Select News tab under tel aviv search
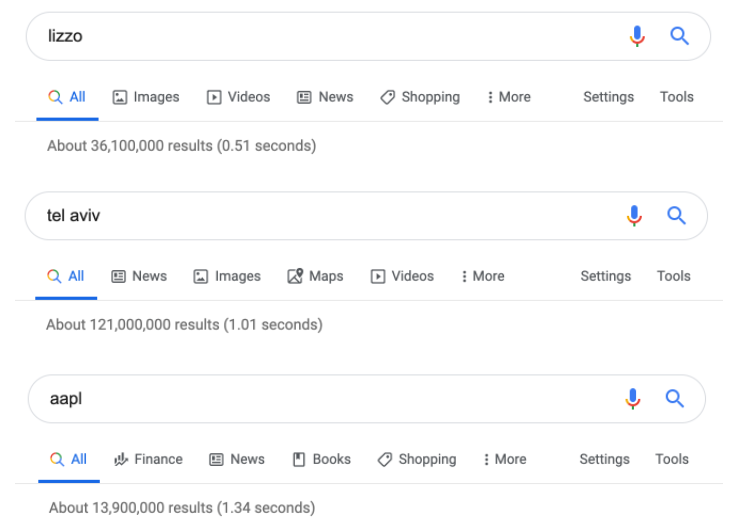The width and height of the screenshot is (740, 530). coord(139,276)
